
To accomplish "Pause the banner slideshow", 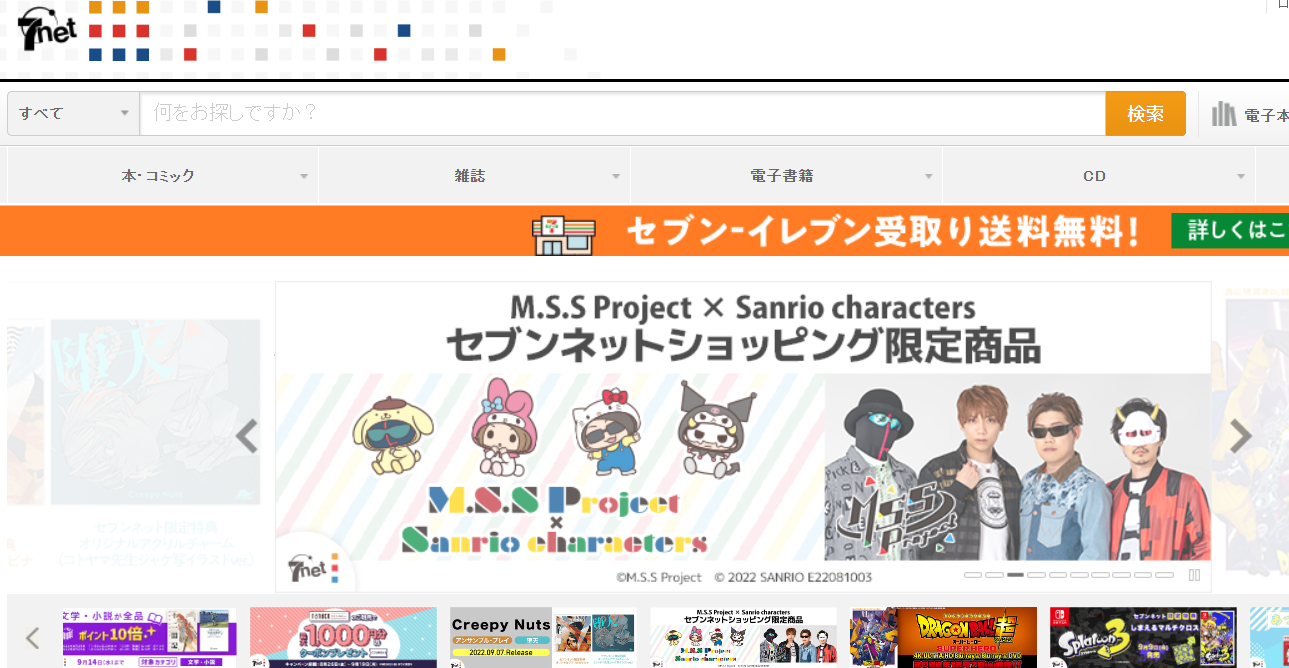I will pyautogui.click(x=1194, y=575).
